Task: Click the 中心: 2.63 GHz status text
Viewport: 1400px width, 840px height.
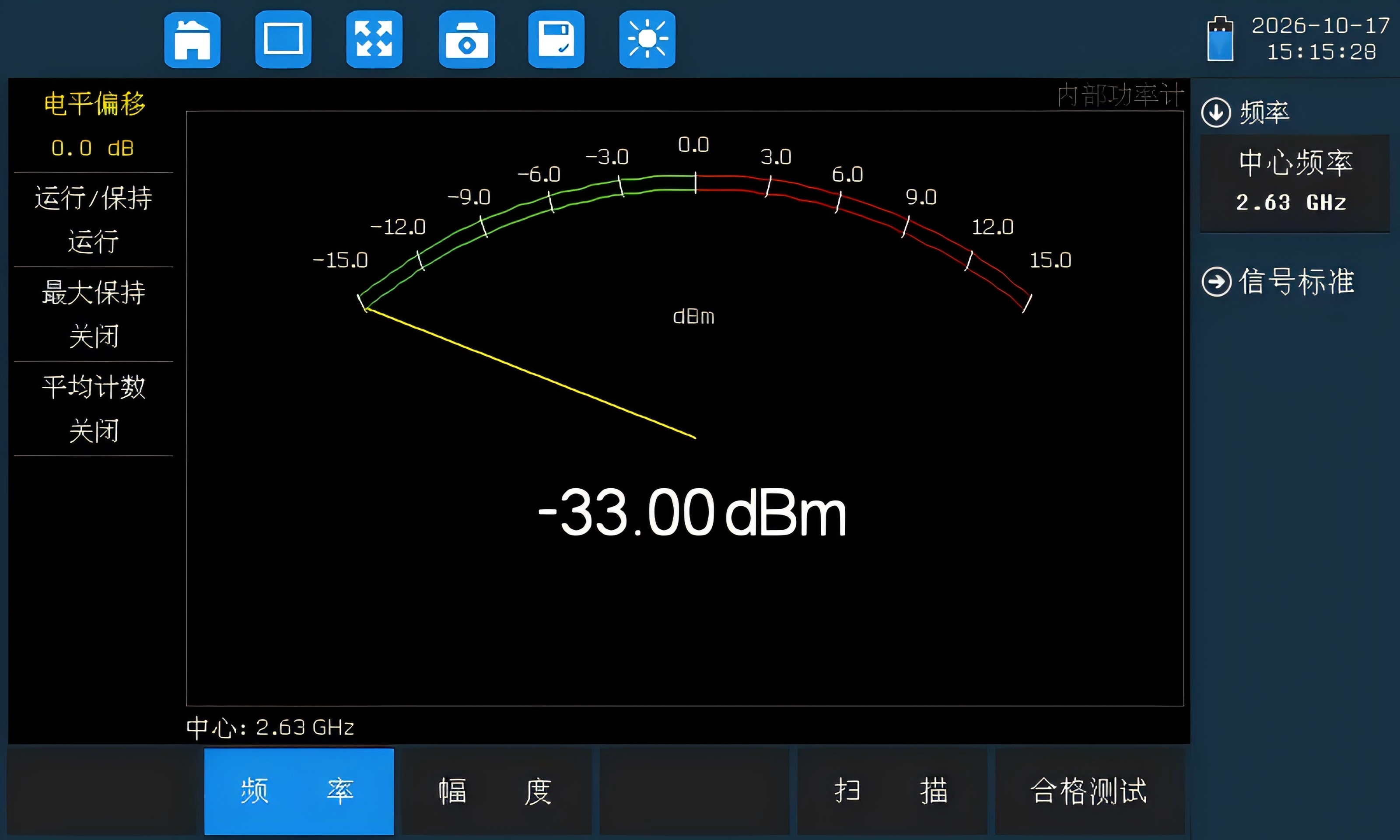Action: click(x=270, y=728)
